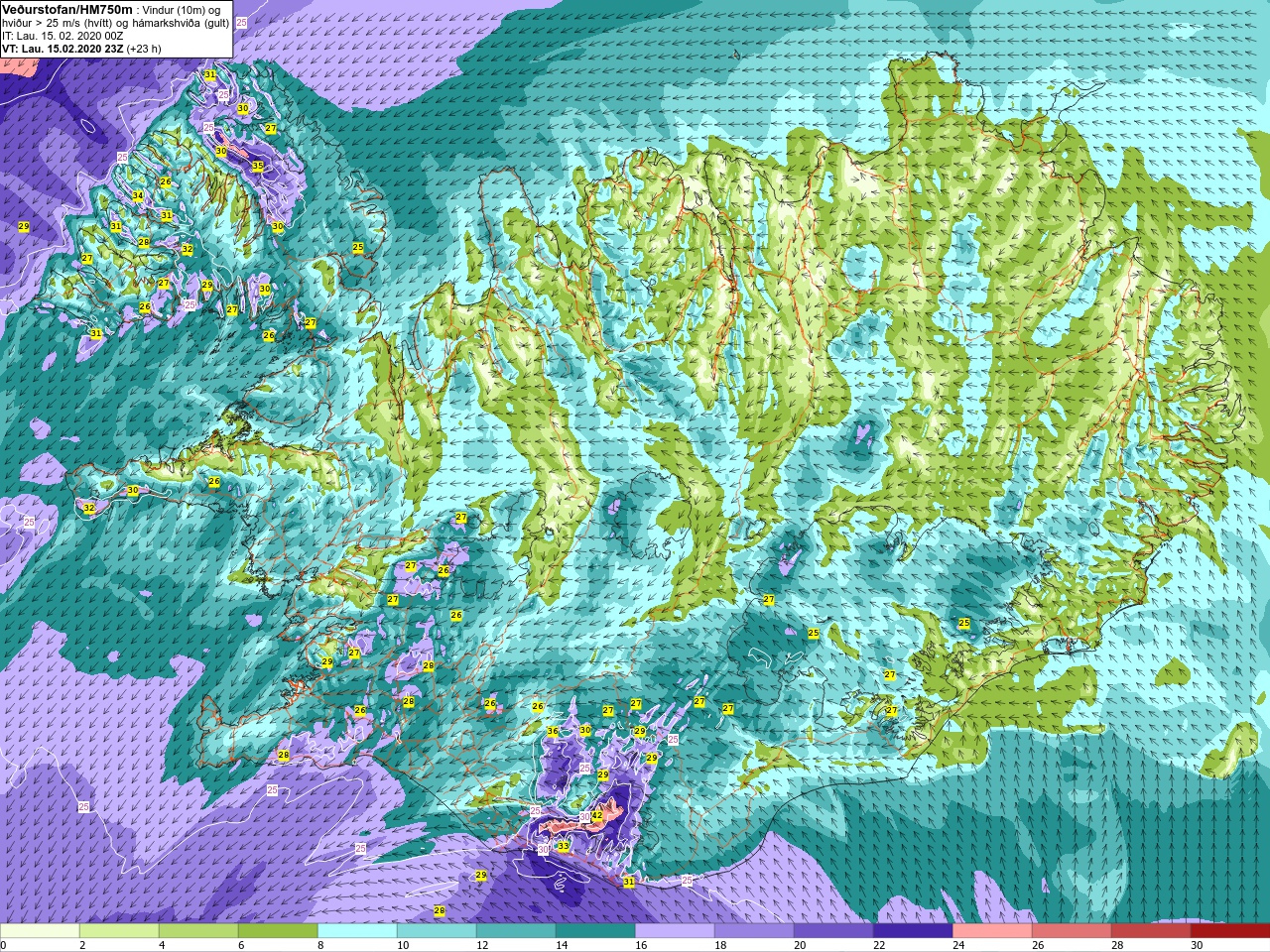Click the "hámarkshviða (gult)" legend description text
Screen dimensions: 1270x952
179,22
